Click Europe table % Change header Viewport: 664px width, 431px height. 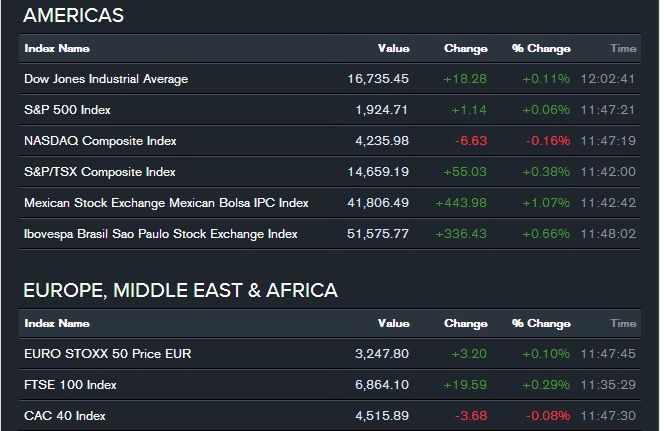coord(541,324)
